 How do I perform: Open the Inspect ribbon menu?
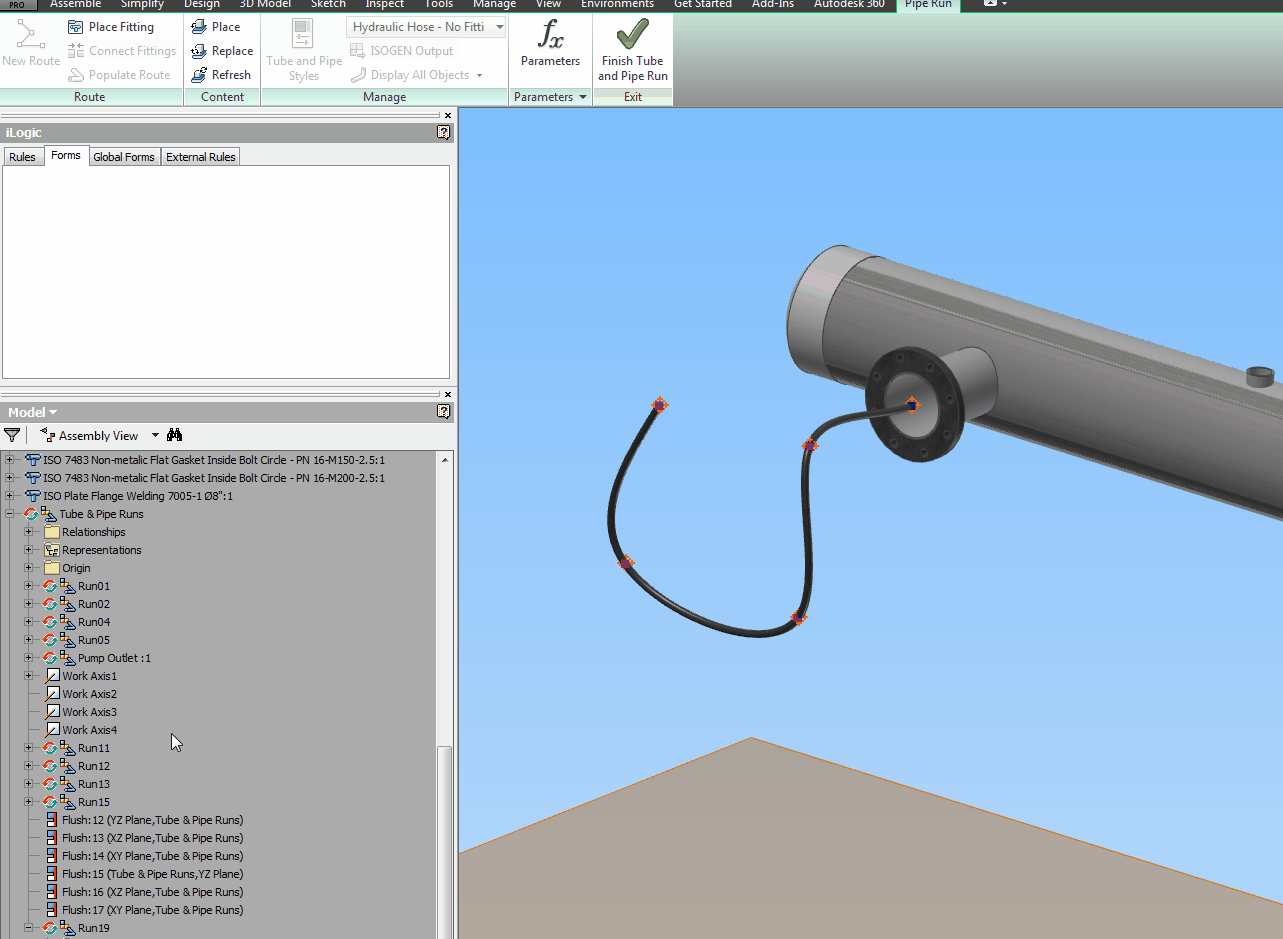point(384,5)
